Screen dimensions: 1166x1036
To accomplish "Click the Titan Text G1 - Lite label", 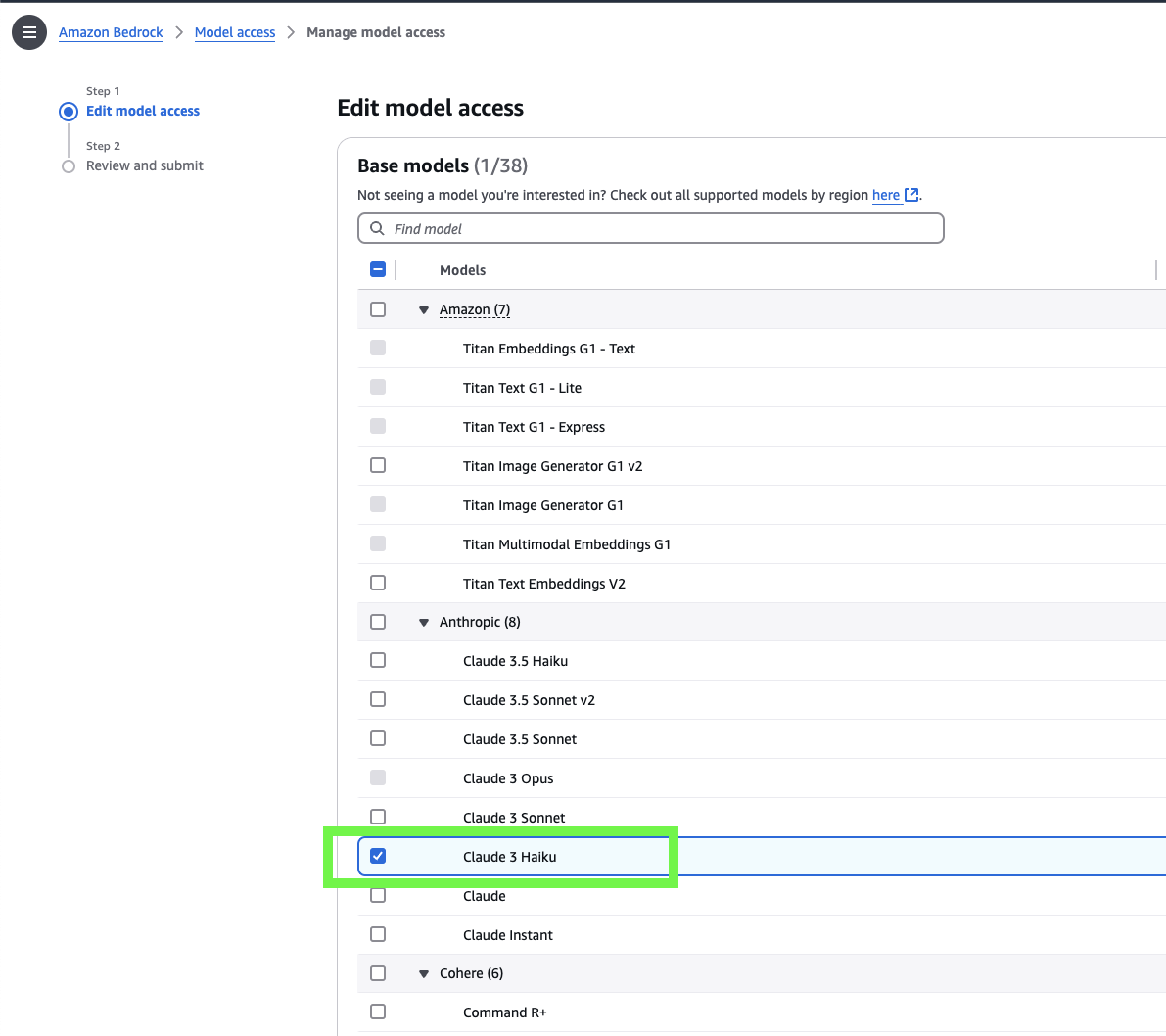I will (522, 388).
